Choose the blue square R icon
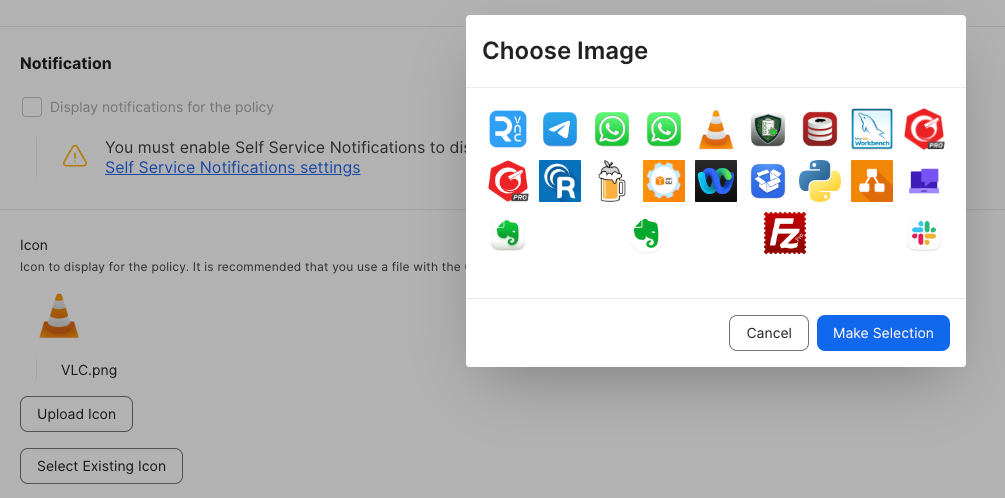 (560, 181)
